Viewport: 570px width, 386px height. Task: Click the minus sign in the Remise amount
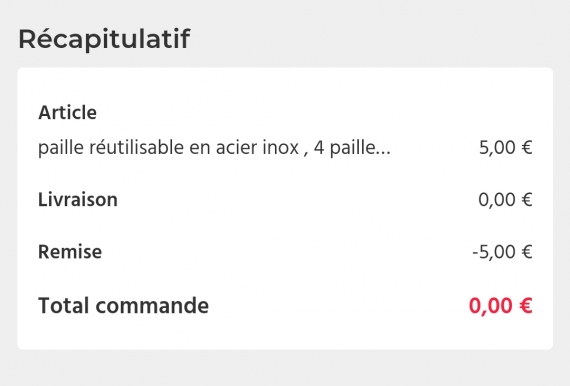tap(475, 253)
